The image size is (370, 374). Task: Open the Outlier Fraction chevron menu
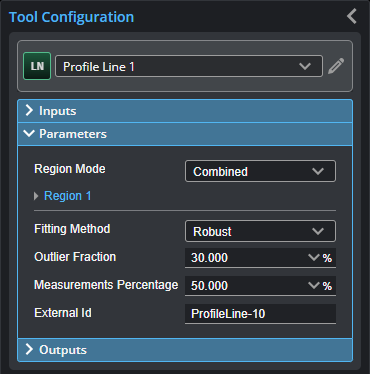(x=314, y=257)
